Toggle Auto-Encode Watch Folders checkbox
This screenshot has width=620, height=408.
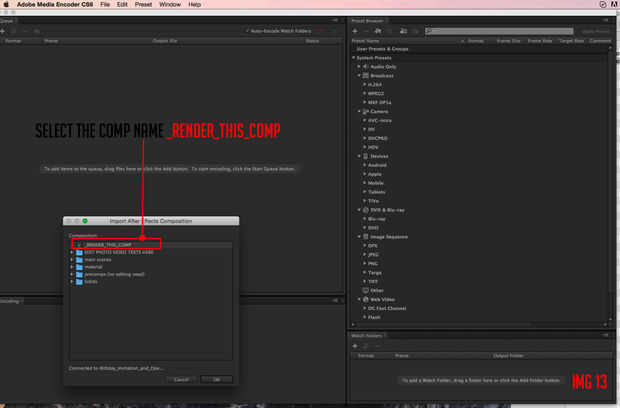pos(248,31)
